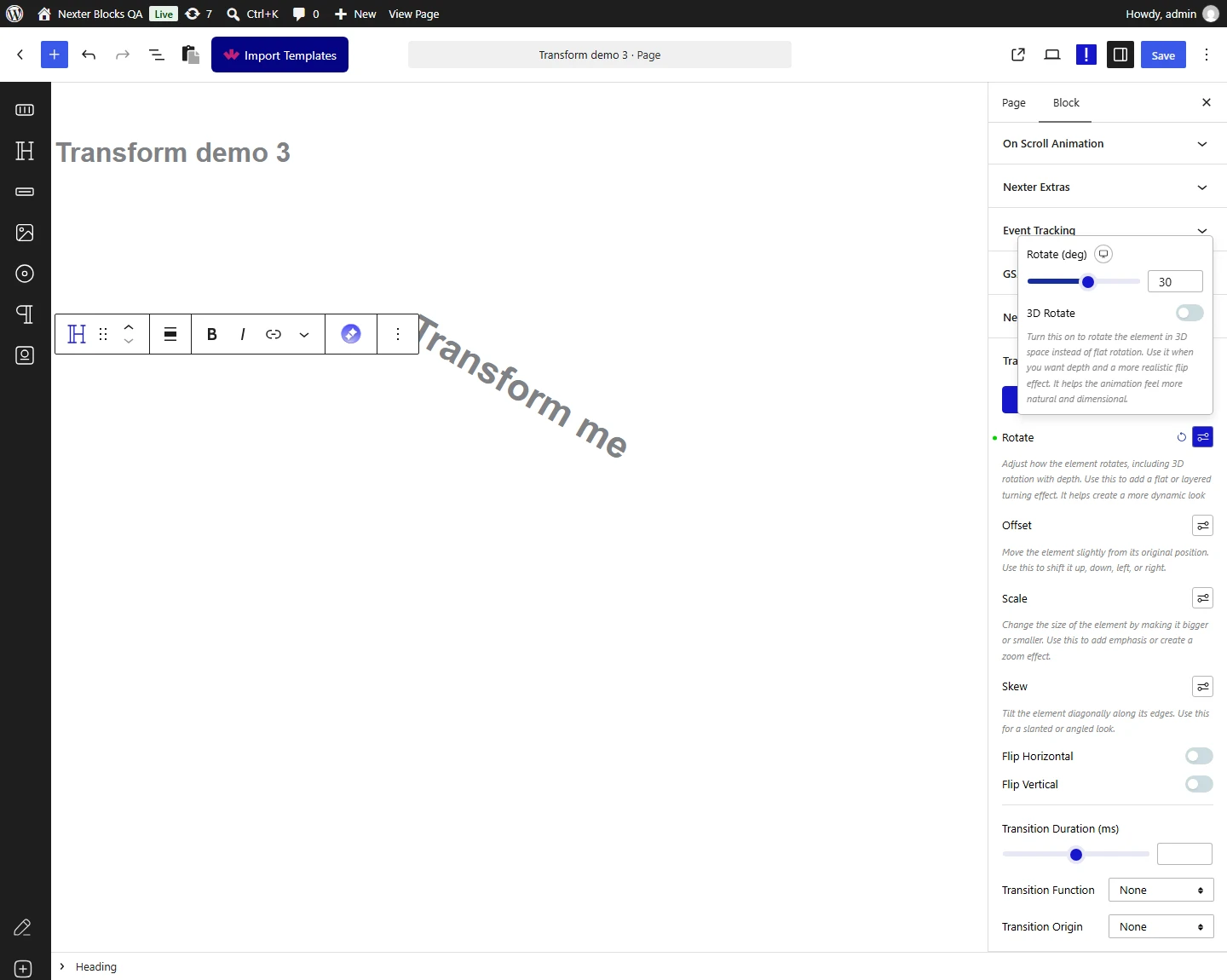Turn on Flip Vertical

[x=1199, y=784]
